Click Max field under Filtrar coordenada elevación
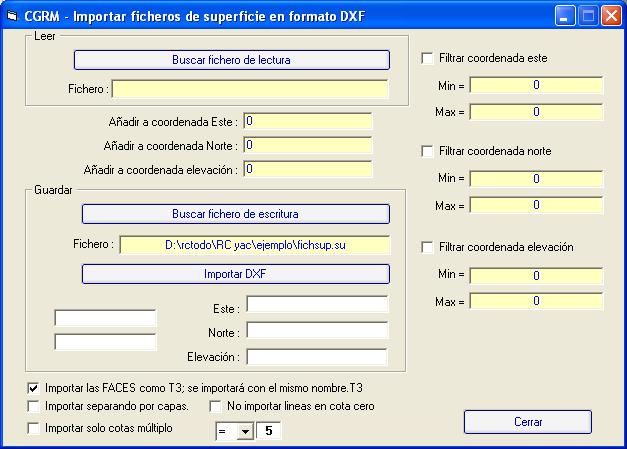627x449 pixels. coord(536,301)
